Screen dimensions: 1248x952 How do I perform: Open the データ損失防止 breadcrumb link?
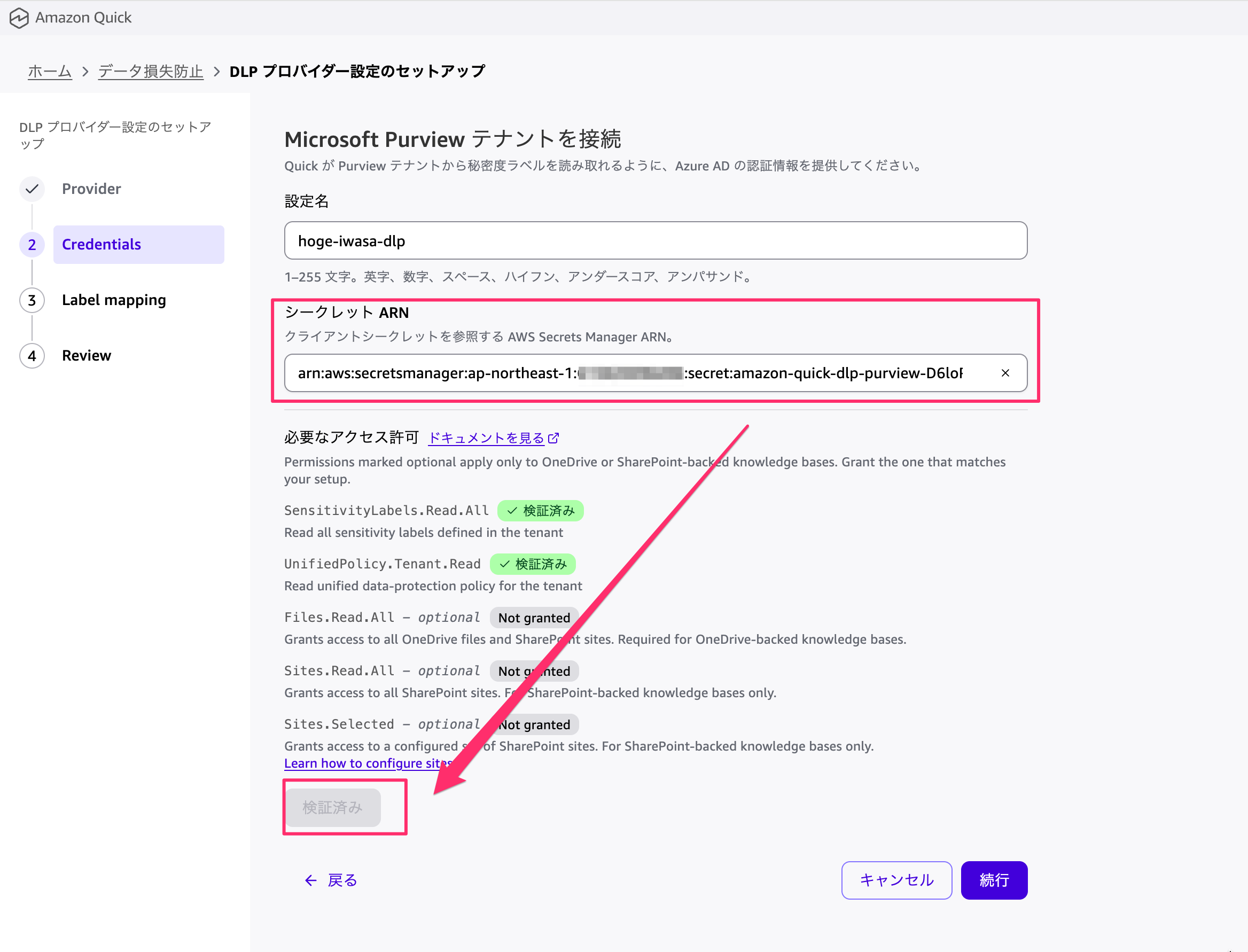[150, 71]
